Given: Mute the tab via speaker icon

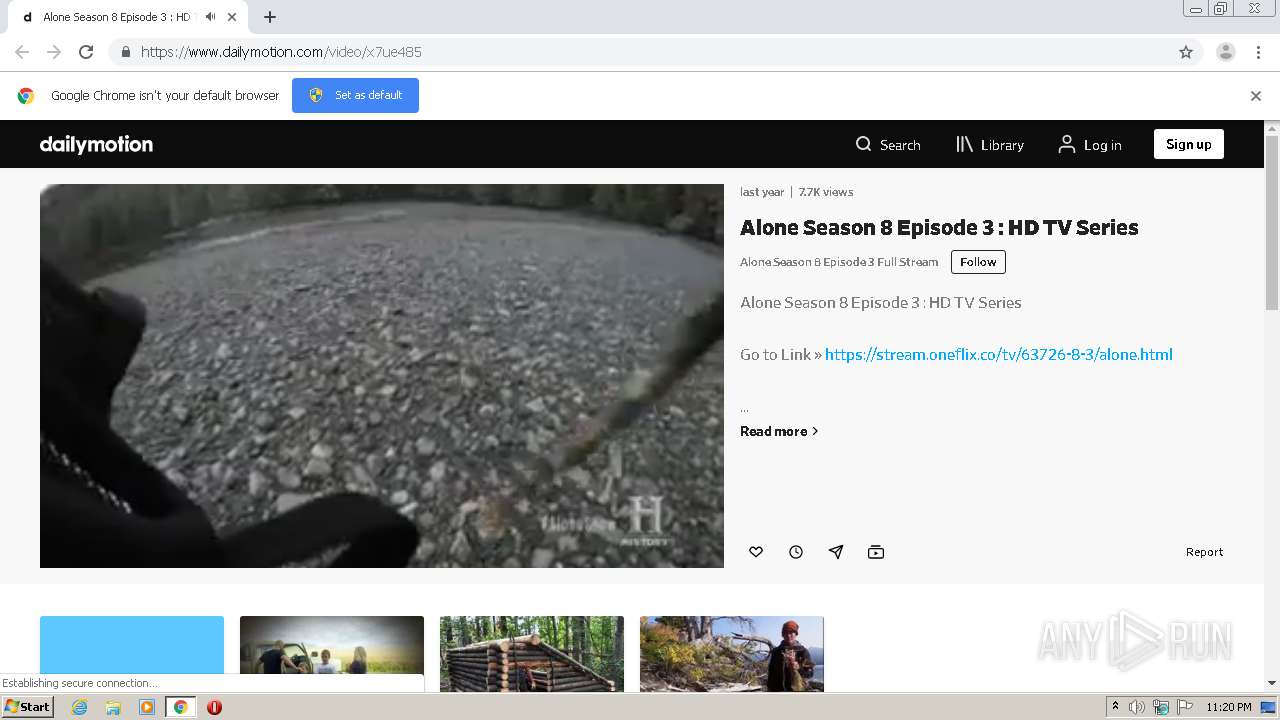Looking at the screenshot, I should tap(210, 17).
